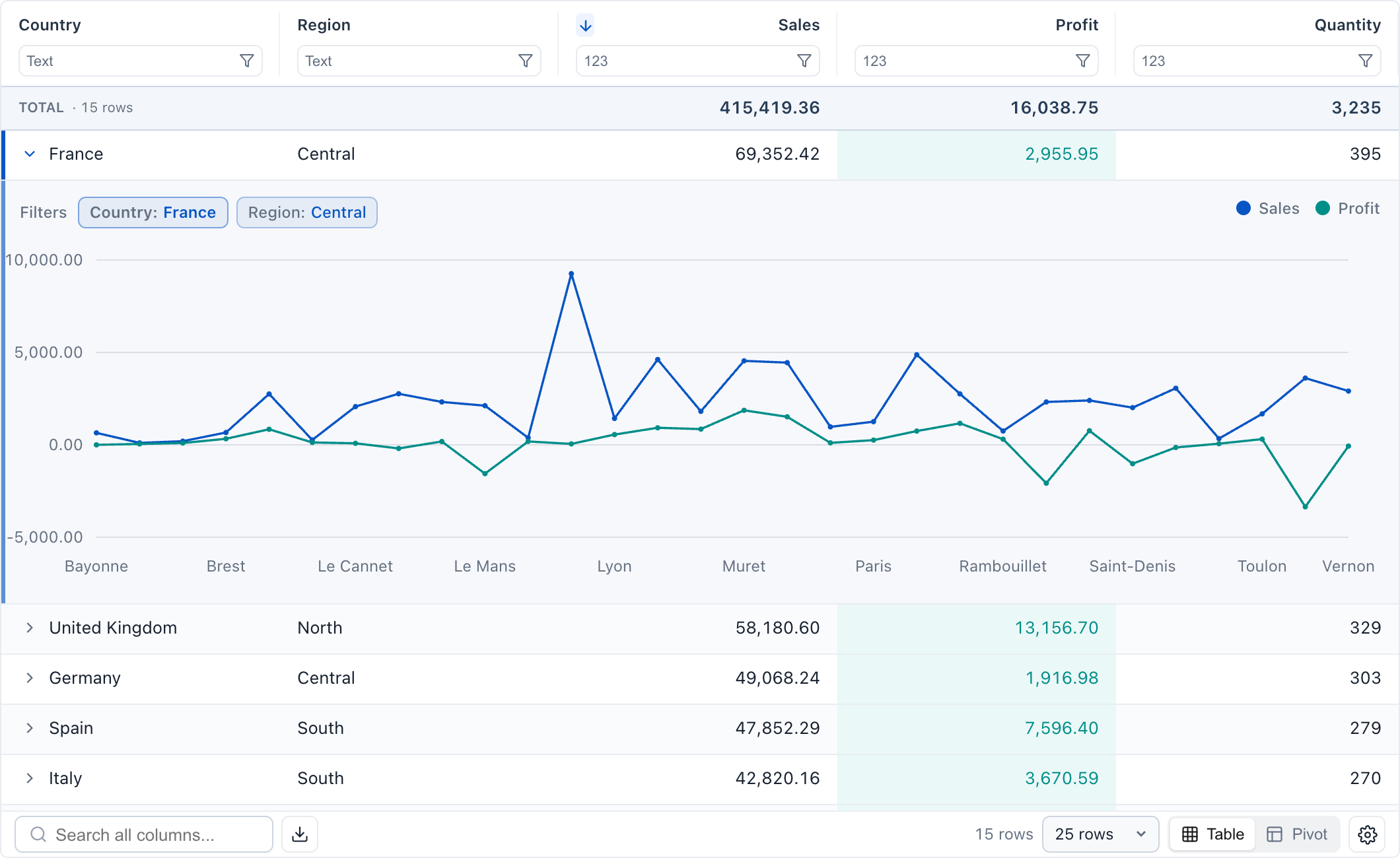The image size is (1400, 858).
Task: Sort by the Country column header
Action: pos(50,25)
